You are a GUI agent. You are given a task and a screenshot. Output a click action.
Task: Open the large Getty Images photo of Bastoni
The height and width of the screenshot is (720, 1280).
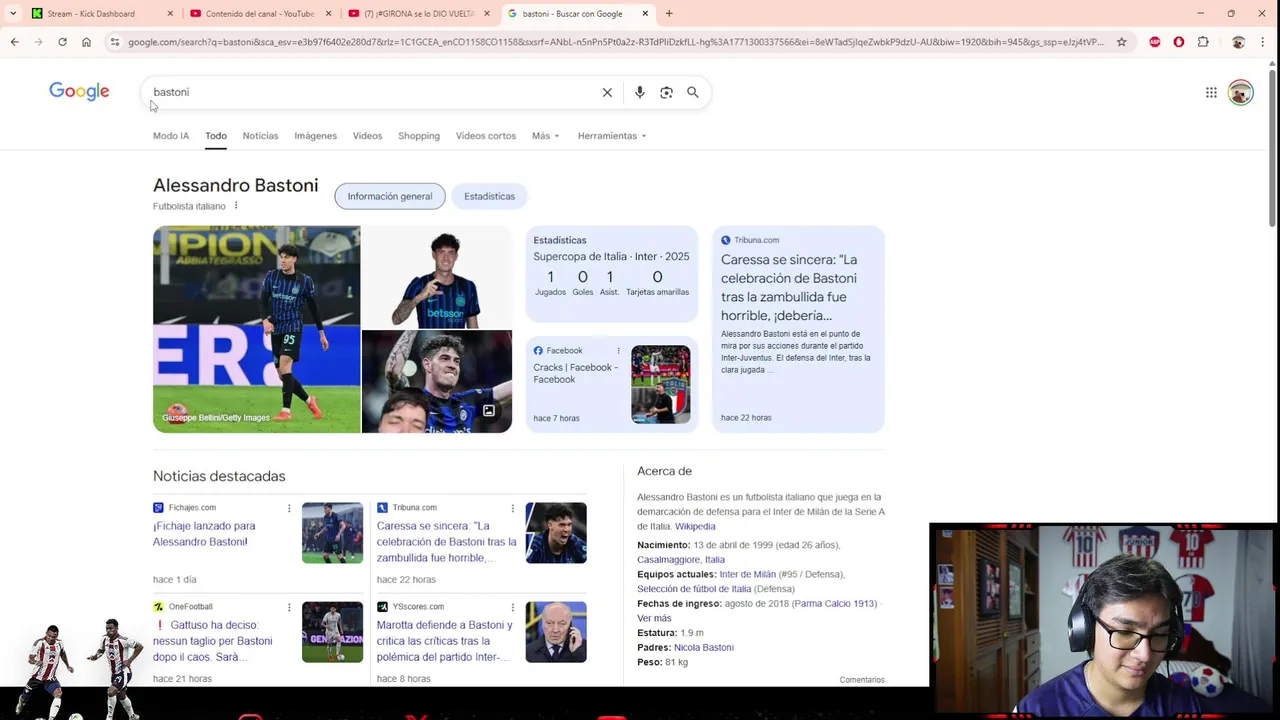[x=256, y=329]
